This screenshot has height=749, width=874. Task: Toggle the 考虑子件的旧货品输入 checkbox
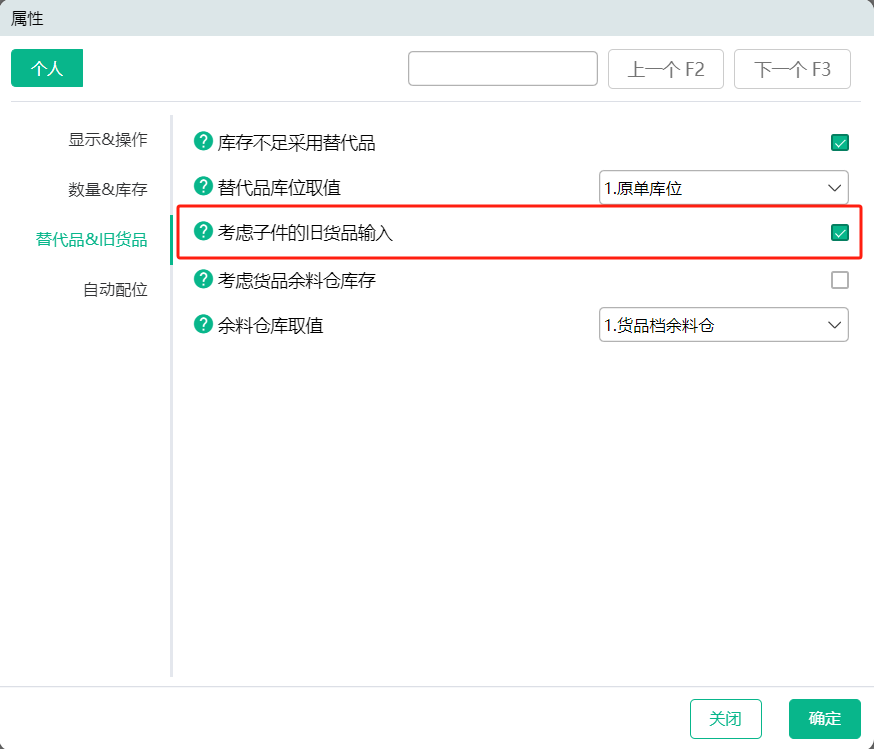tap(839, 232)
